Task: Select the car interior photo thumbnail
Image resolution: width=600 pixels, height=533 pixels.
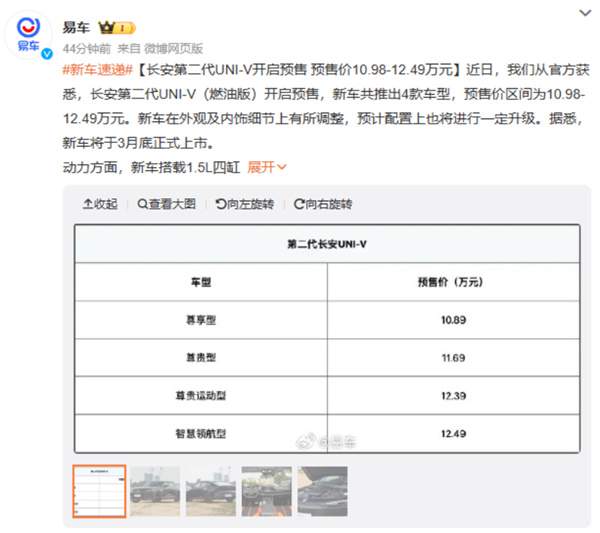Action: [267, 491]
